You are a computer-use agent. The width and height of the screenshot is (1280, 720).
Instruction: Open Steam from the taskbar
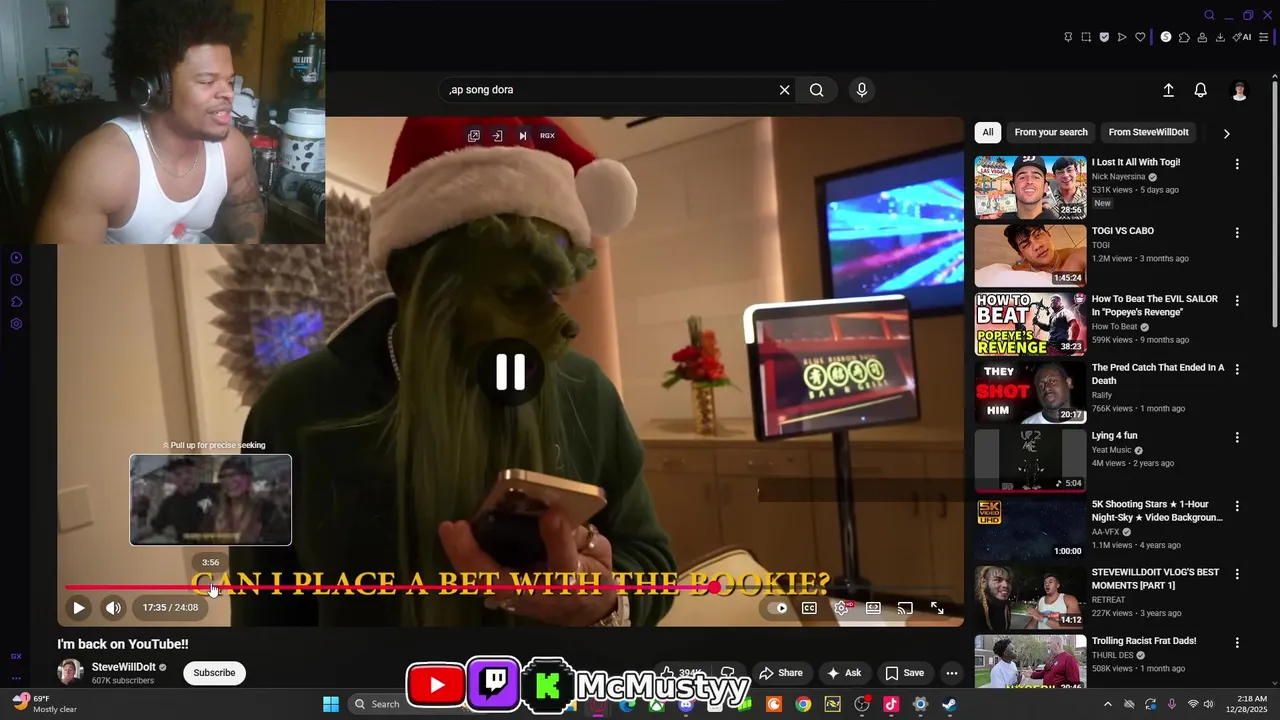949,704
